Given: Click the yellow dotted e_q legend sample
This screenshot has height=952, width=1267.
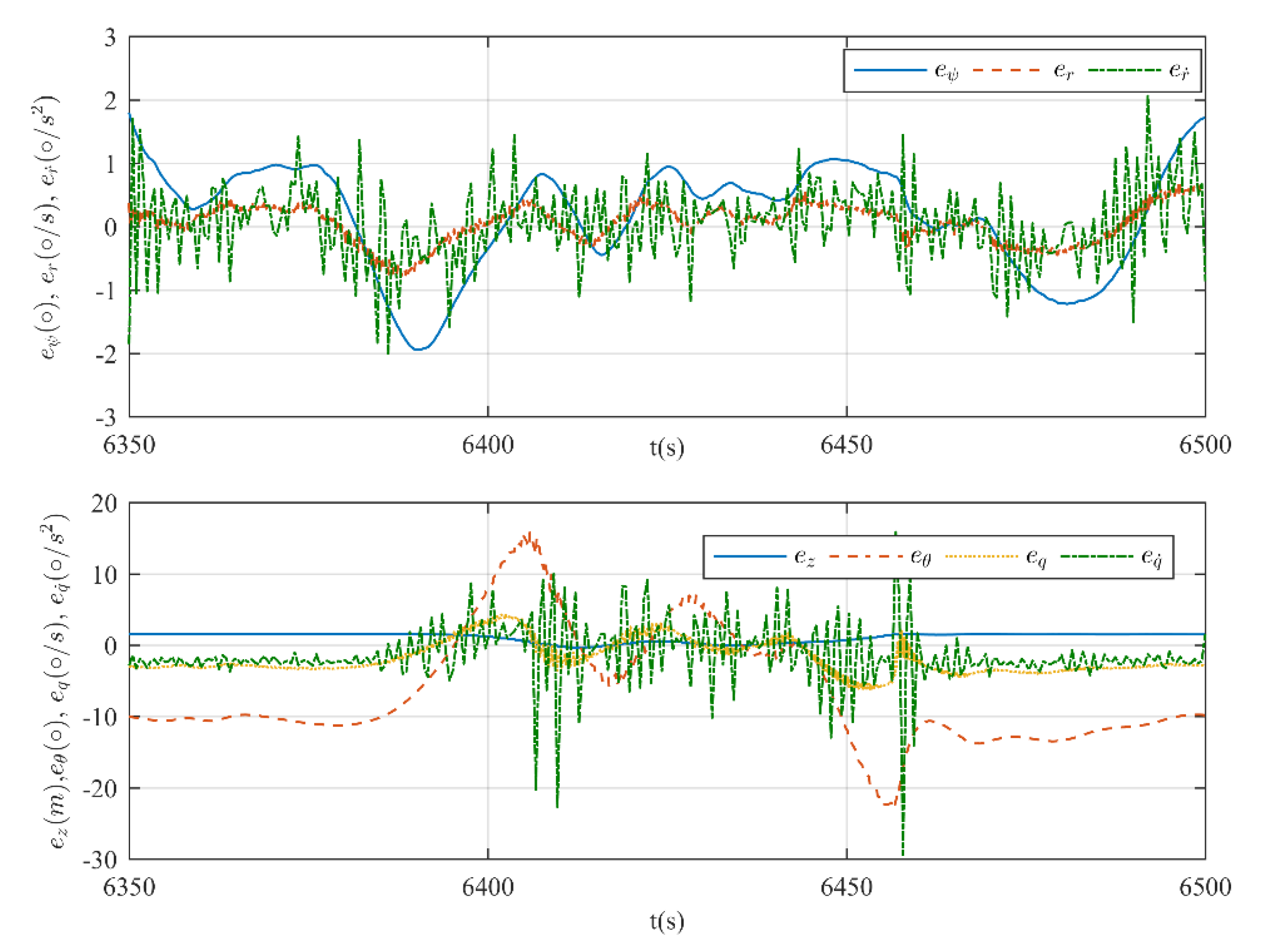Looking at the screenshot, I should (981, 556).
